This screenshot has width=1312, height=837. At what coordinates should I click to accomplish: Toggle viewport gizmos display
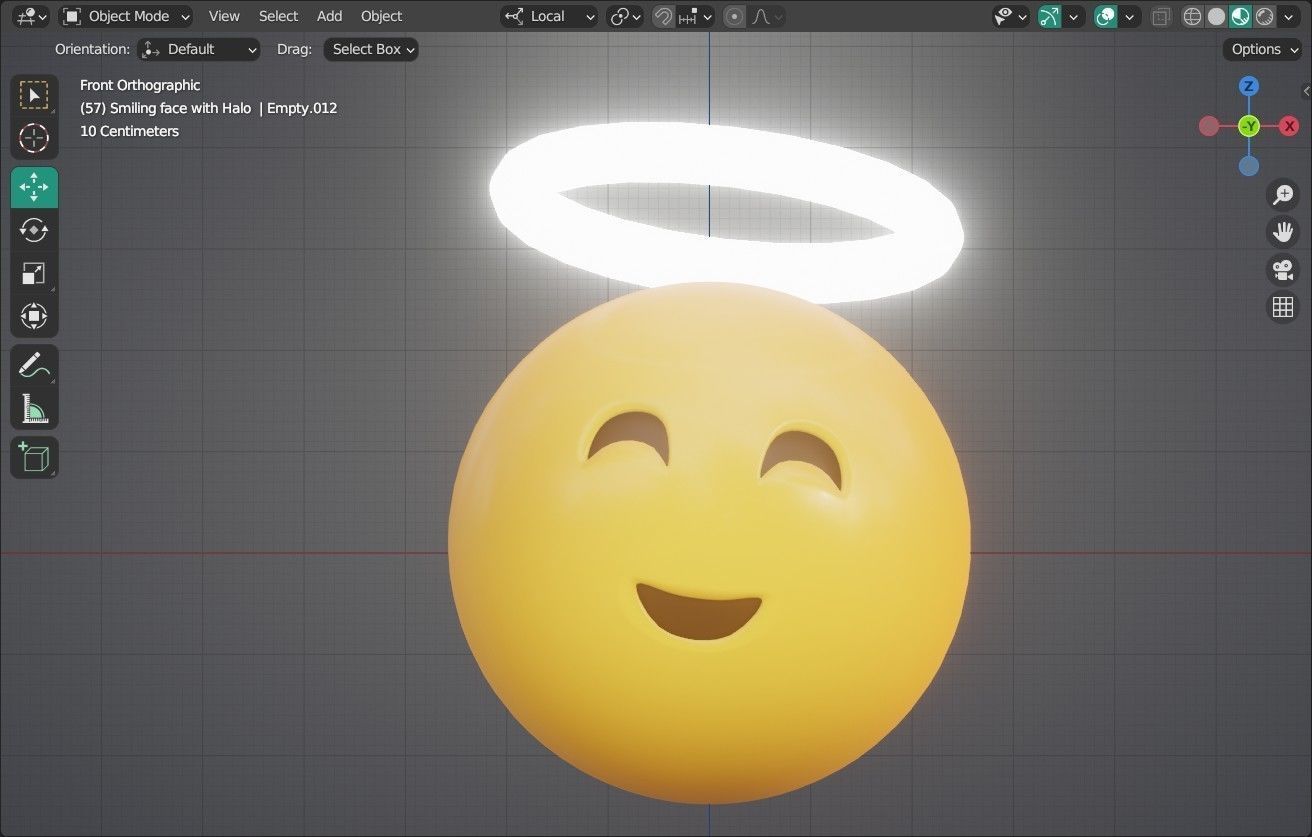pyautogui.click(x=1049, y=16)
